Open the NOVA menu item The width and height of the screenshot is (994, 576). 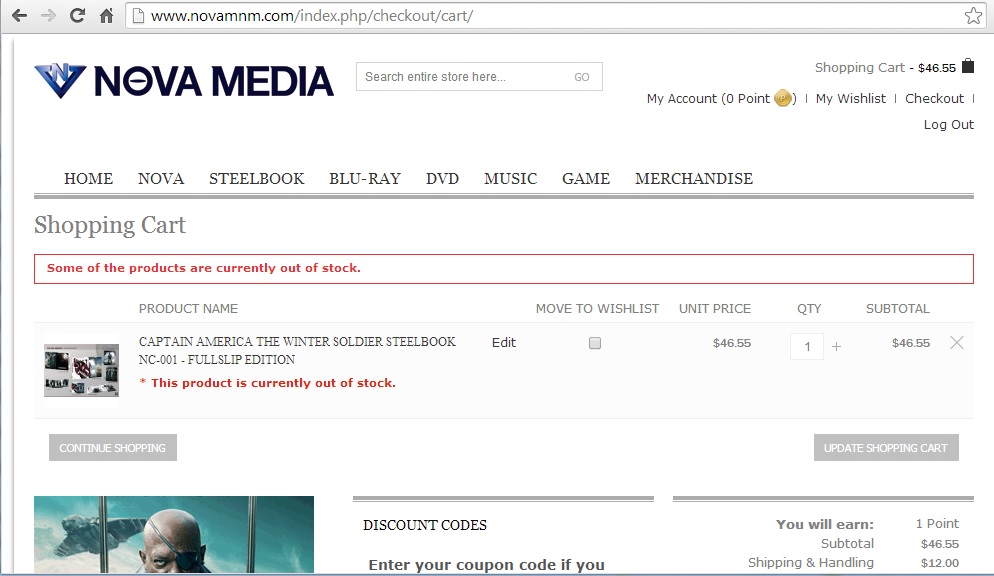(x=161, y=179)
